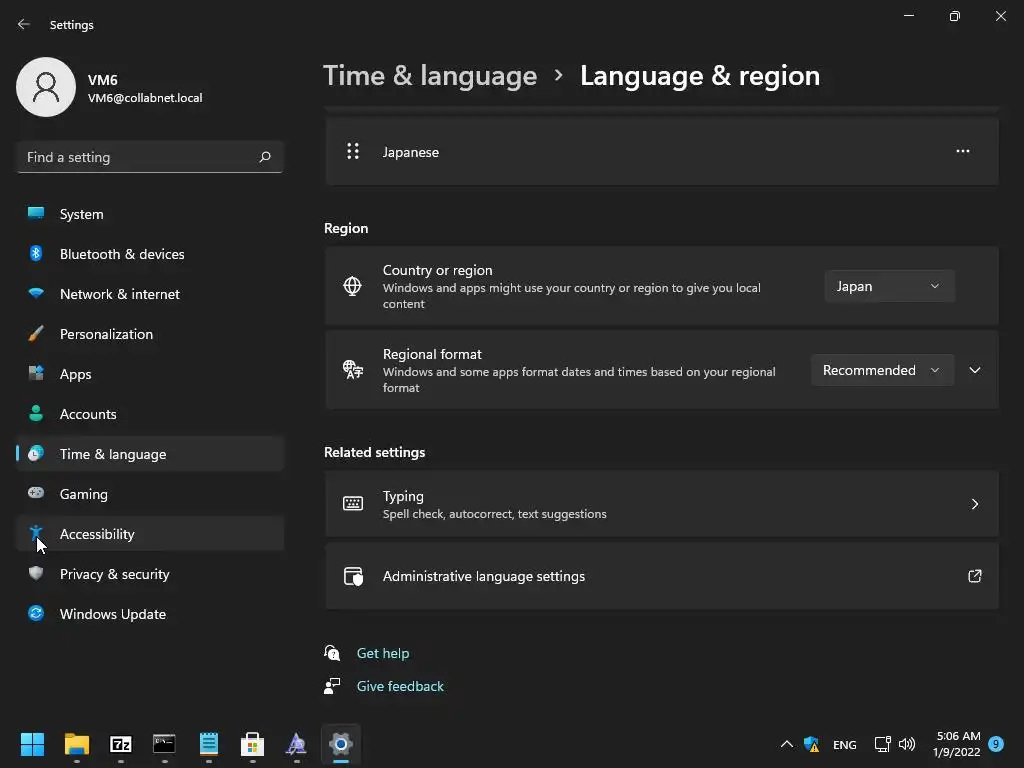Viewport: 1024px width, 768px height.
Task: Click the Bluetooth icon in sidebar
Action: click(x=36, y=253)
